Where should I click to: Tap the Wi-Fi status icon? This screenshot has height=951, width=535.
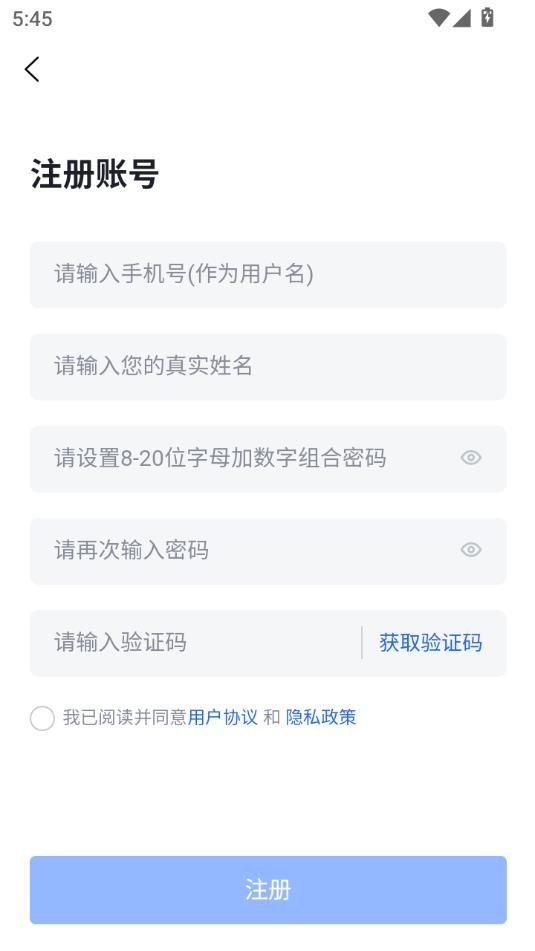(x=438, y=18)
